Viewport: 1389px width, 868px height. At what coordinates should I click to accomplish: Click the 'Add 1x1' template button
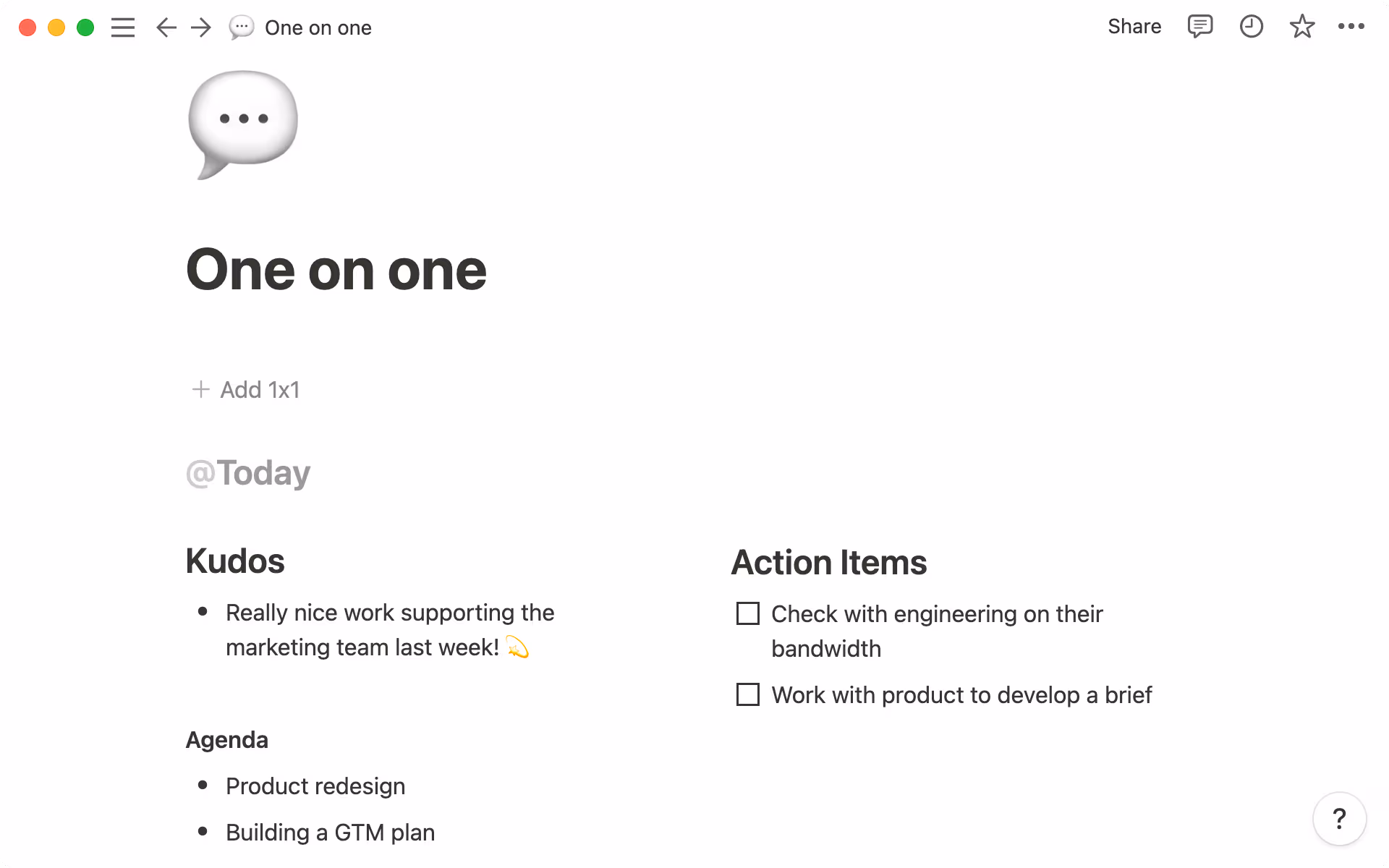click(x=246, y=390)
